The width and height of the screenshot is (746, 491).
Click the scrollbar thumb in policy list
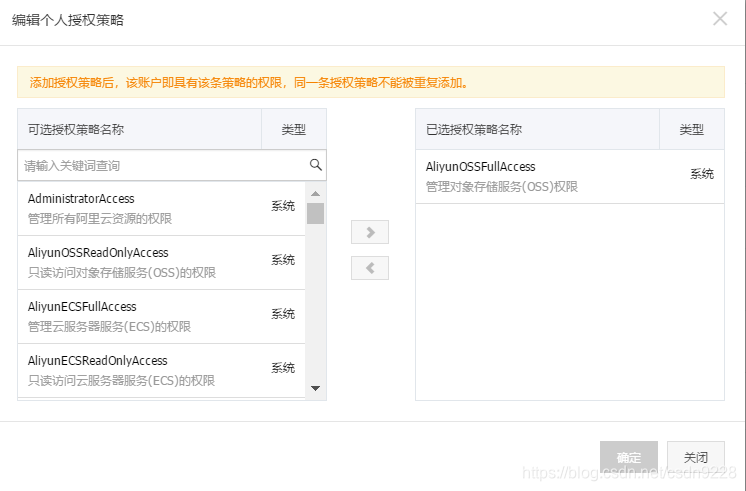click(x=315, y=213)
